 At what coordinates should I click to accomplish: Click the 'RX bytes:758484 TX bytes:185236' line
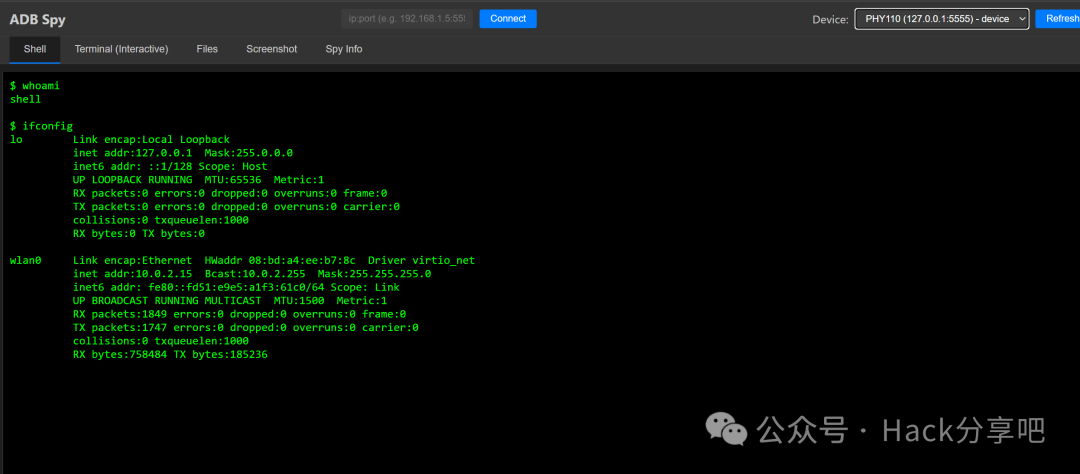pyautogui.click(x=170, y=354)
